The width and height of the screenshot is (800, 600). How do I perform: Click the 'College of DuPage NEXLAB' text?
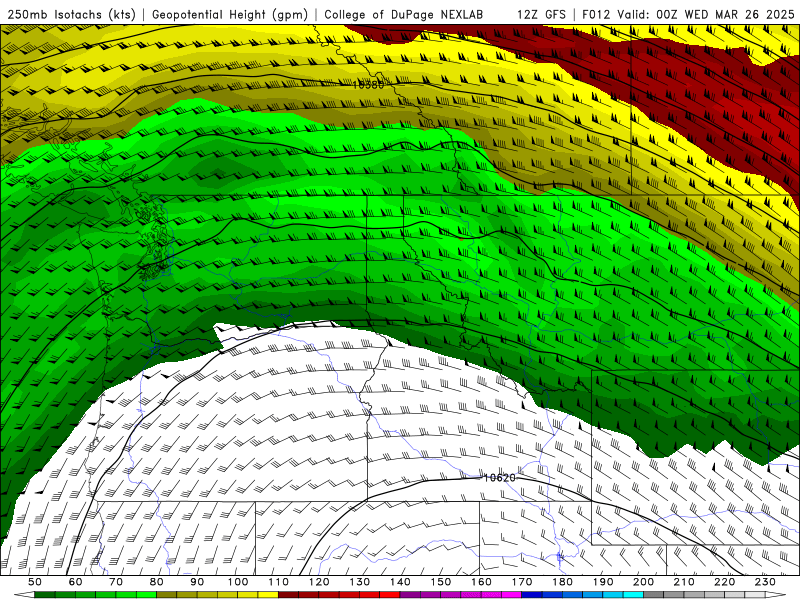(403, 15)
